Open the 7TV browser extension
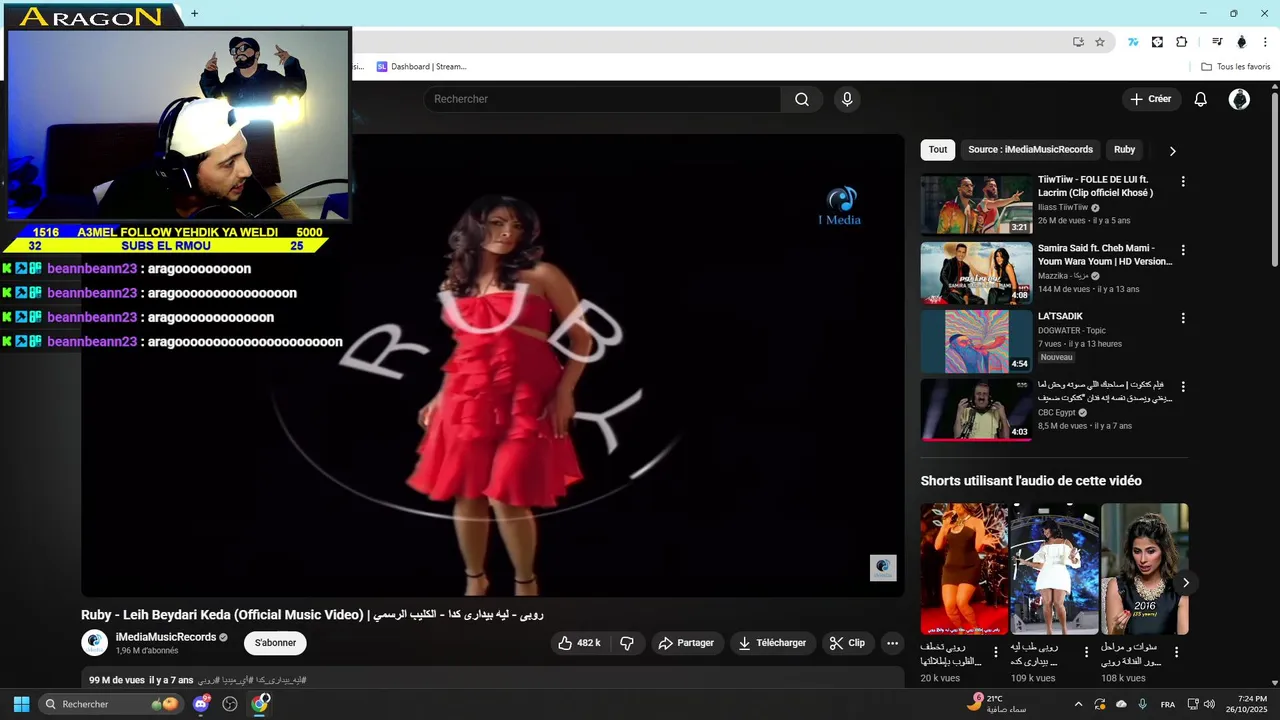Image resolution: width=1280 pixels, height=720 pixels. (x=1133, y=42)
